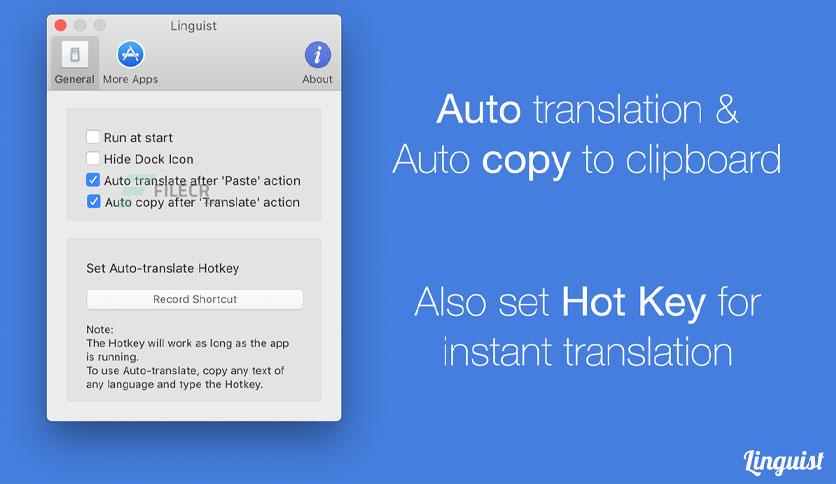Untick Auto translate after 'Paste' action
836x484 pixels.
tap(93, 180)
